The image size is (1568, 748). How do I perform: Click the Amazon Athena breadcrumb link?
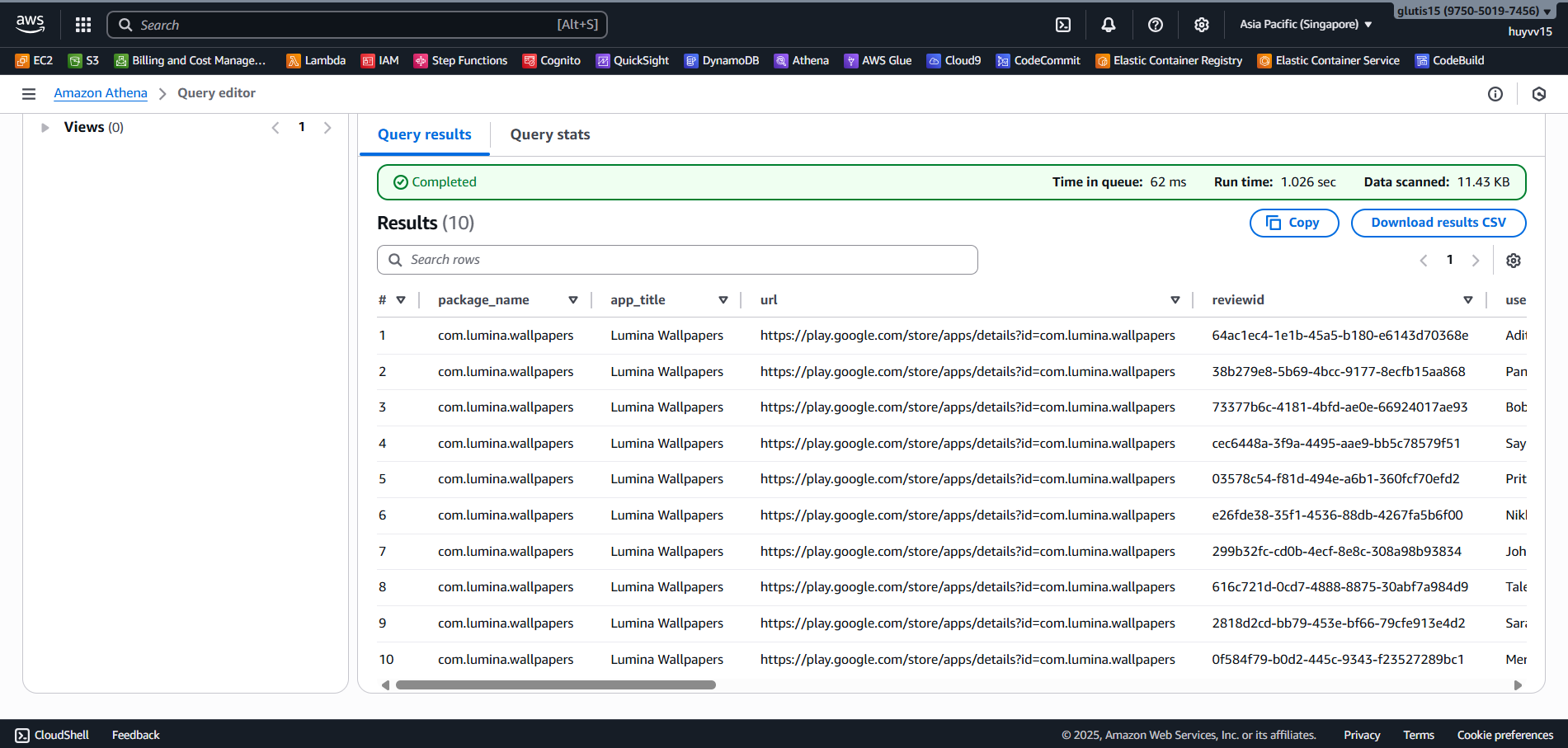101,93
